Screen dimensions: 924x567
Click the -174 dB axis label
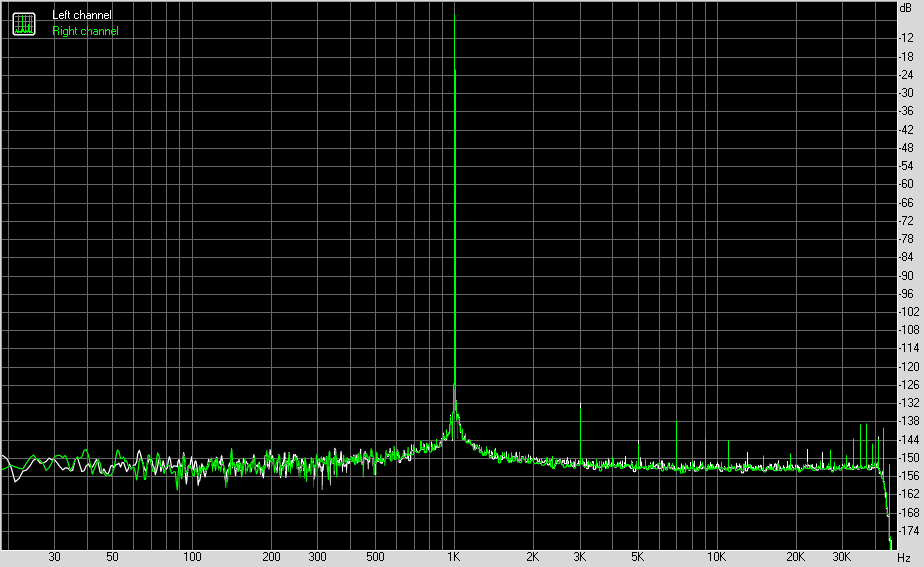[908, 530]
